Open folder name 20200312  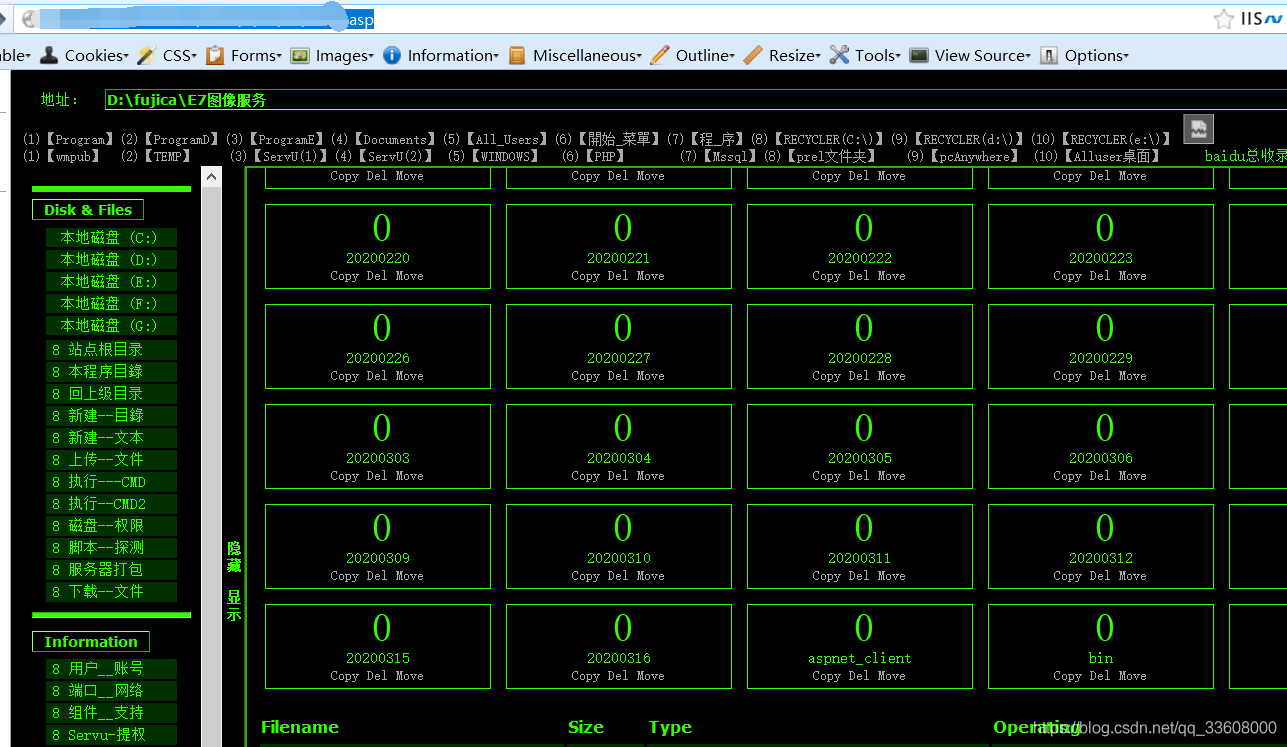1101,558
